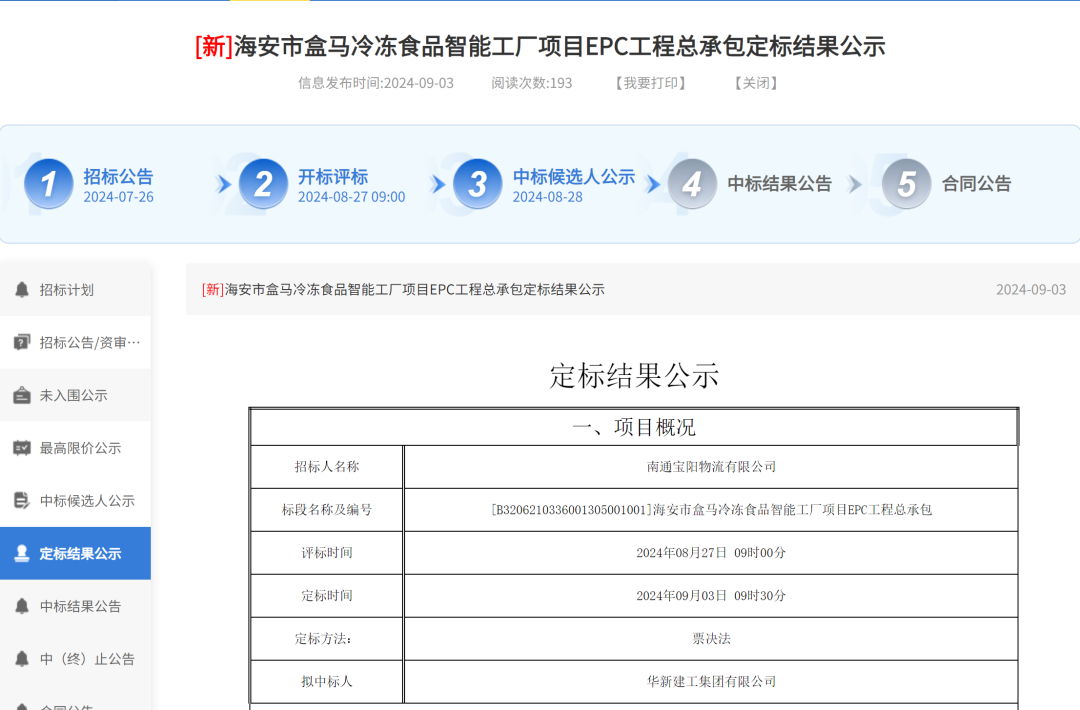Screen dimensions: 1080x710
Task: Open the 中标候选人公示 step link
Action: coord(573,177)
